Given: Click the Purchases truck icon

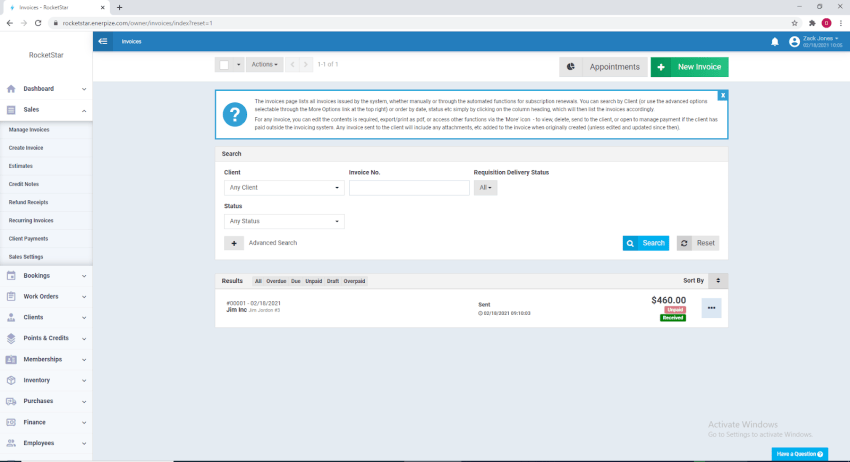Looking at the screenshot, I should 11,401.
